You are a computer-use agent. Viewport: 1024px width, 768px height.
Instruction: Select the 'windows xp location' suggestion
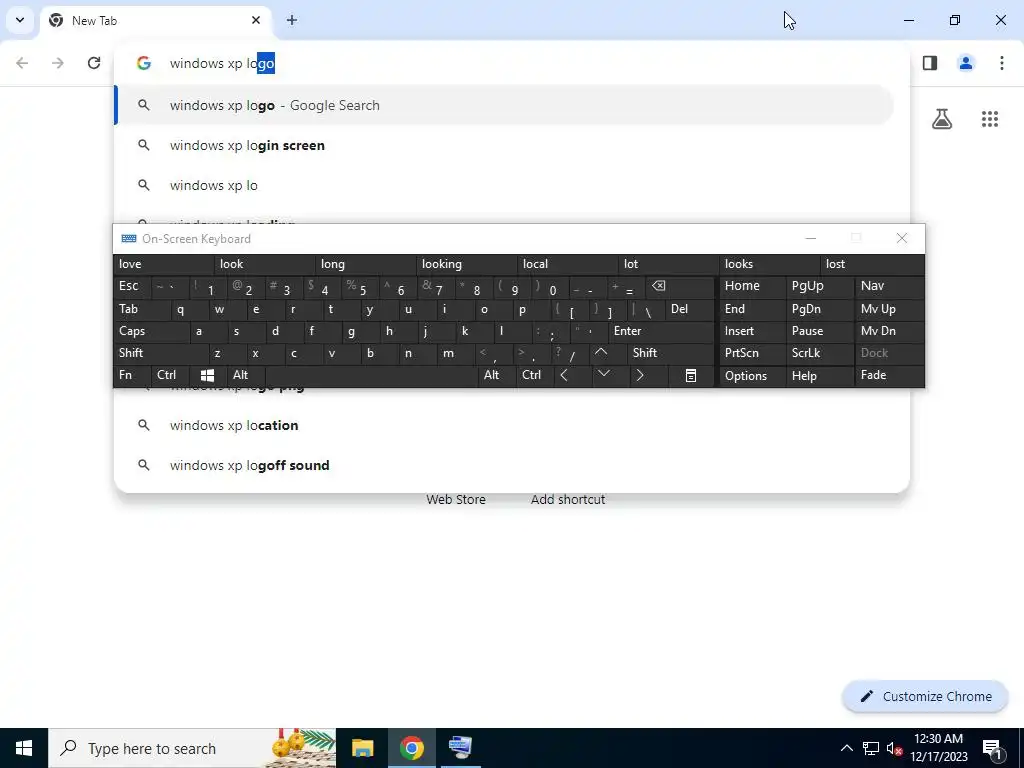[x=504, y=425]
